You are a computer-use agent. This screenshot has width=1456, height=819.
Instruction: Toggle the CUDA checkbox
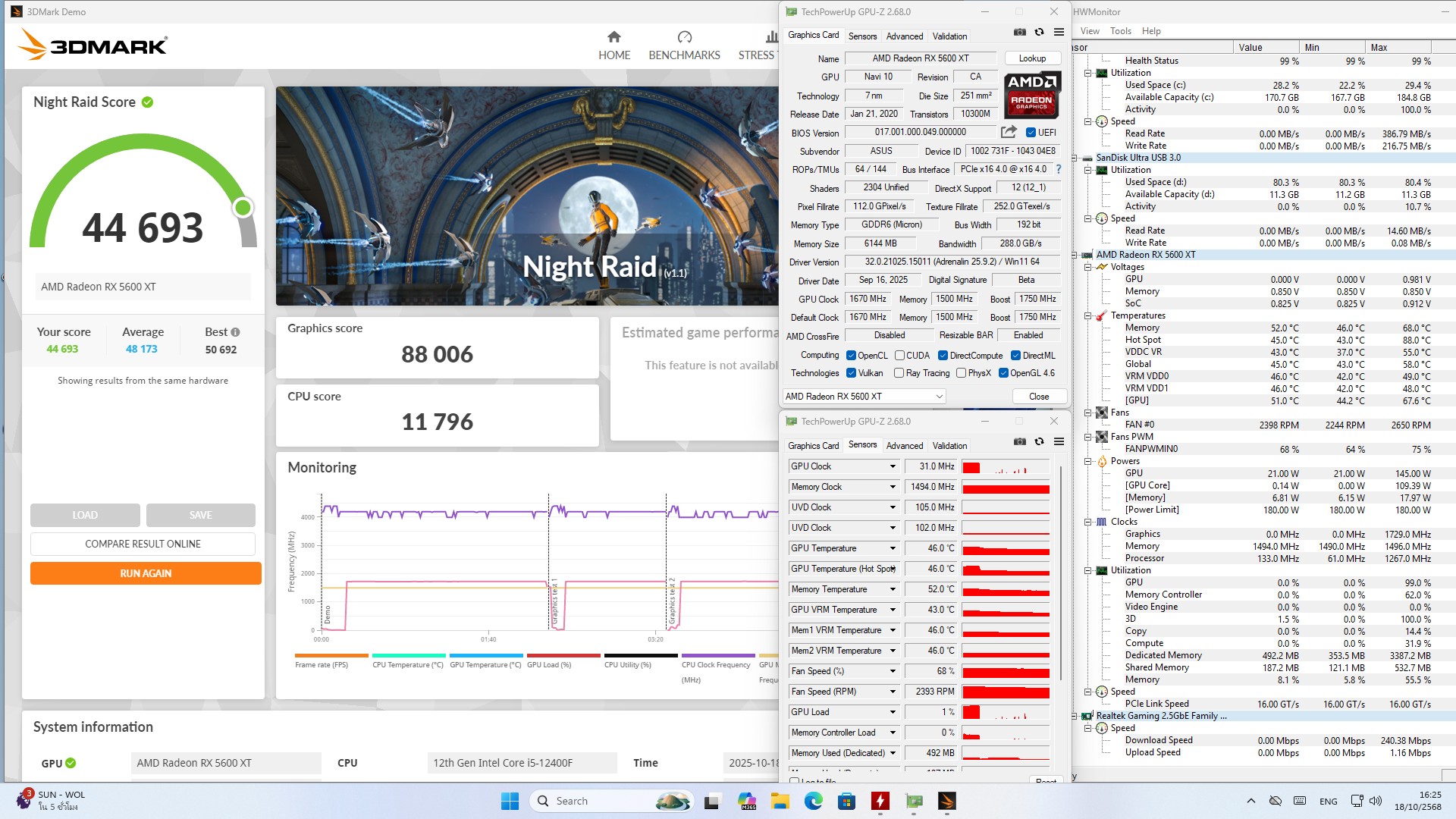899,356
